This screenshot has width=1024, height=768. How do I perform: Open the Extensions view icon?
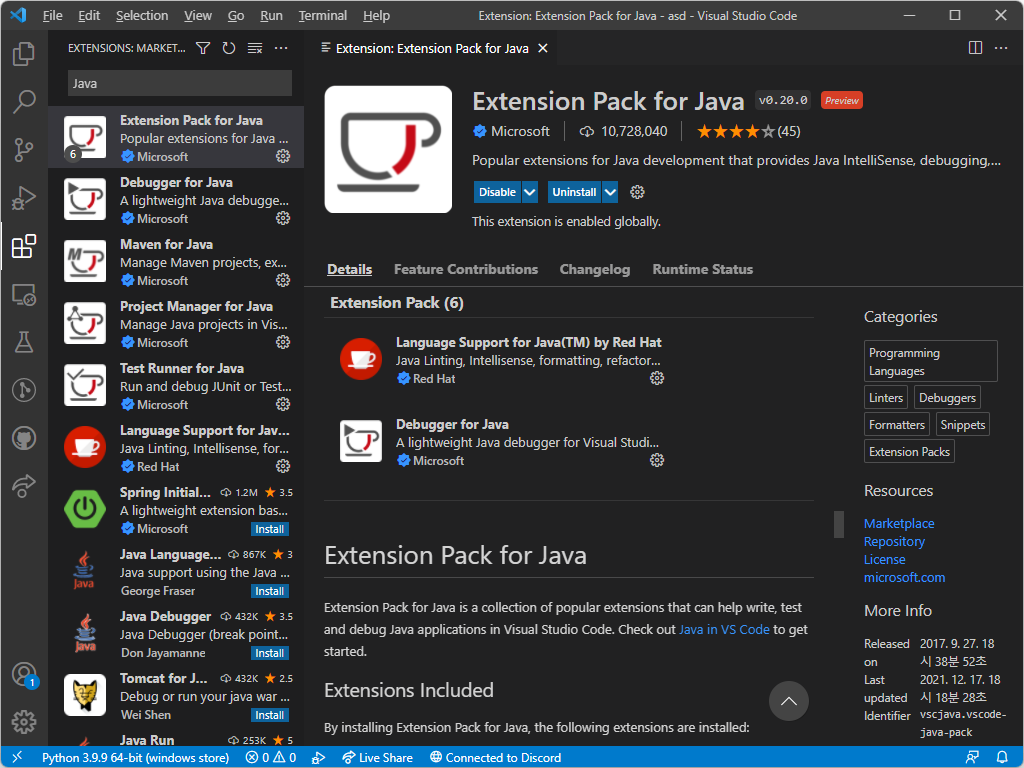point(24,247)
